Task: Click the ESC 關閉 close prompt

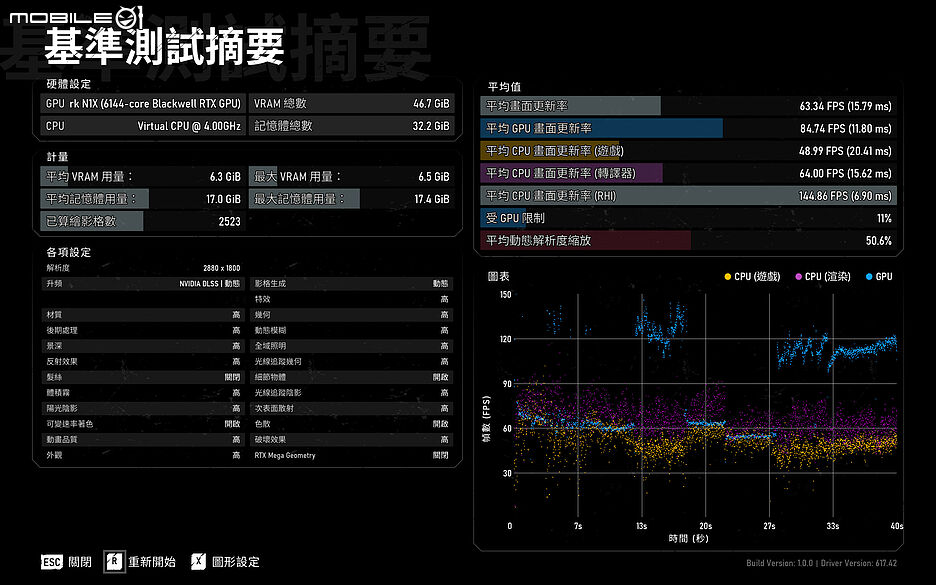Action: click(66, 562)
